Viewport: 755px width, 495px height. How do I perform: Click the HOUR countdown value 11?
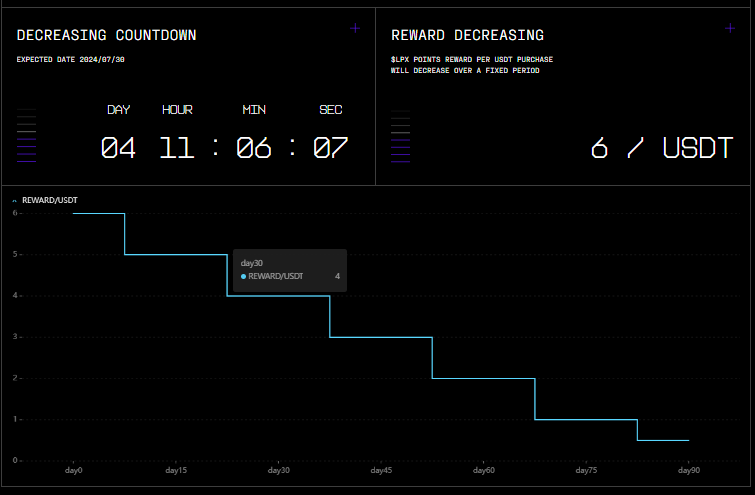tap(177, 148)
